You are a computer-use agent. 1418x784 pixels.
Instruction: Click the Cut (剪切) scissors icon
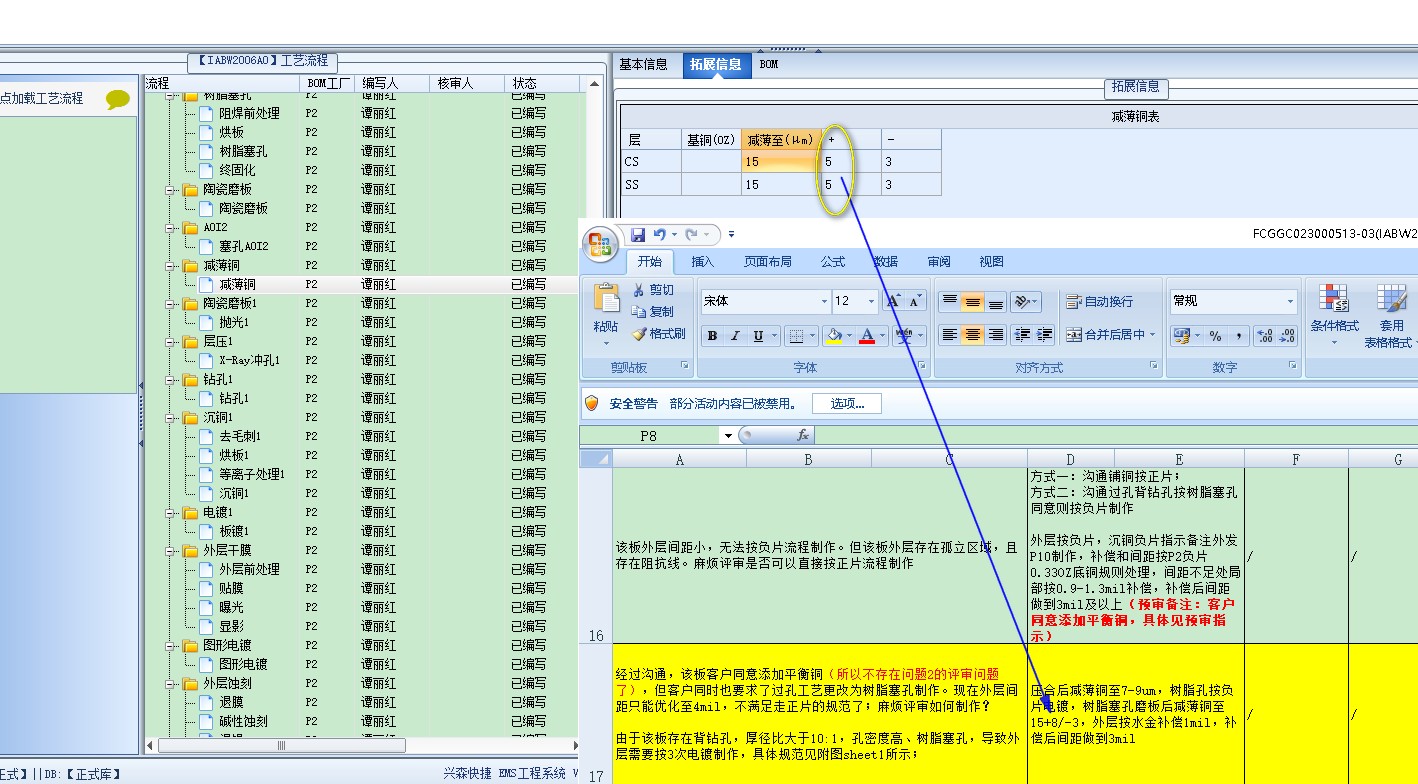pos(638,290)
